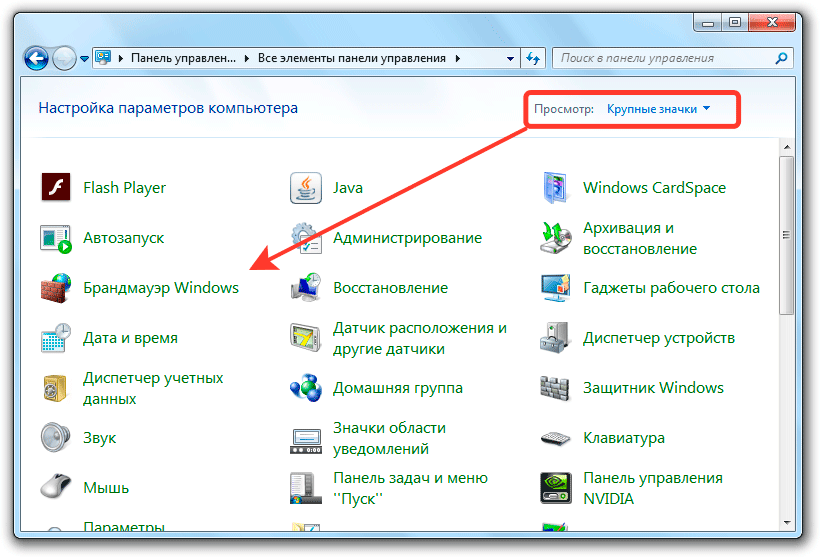Click the Forward navigation button
Screen dimensions: 821x558
(x=65, y=59)
